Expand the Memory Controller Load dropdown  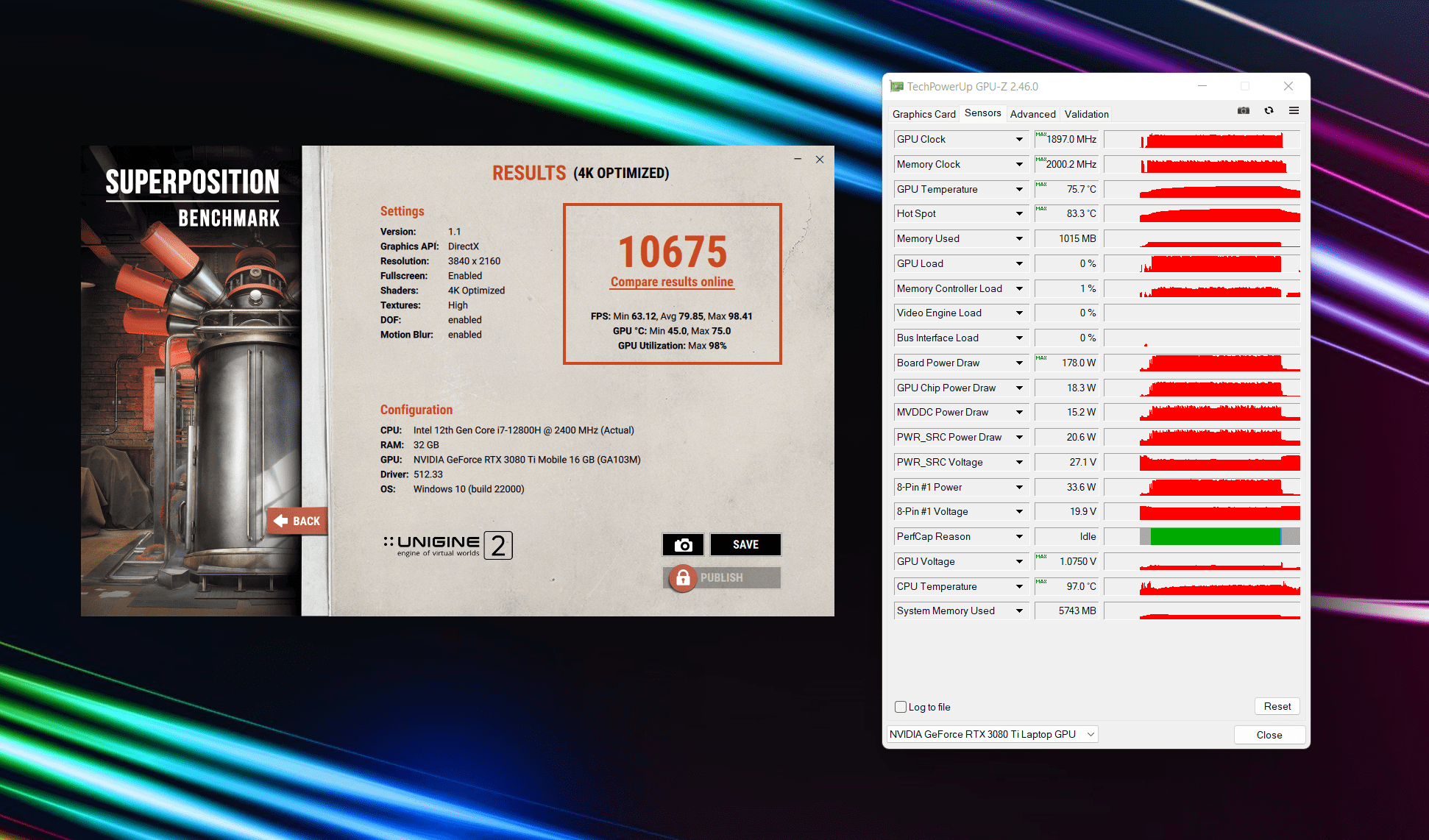click(1019, 288)
